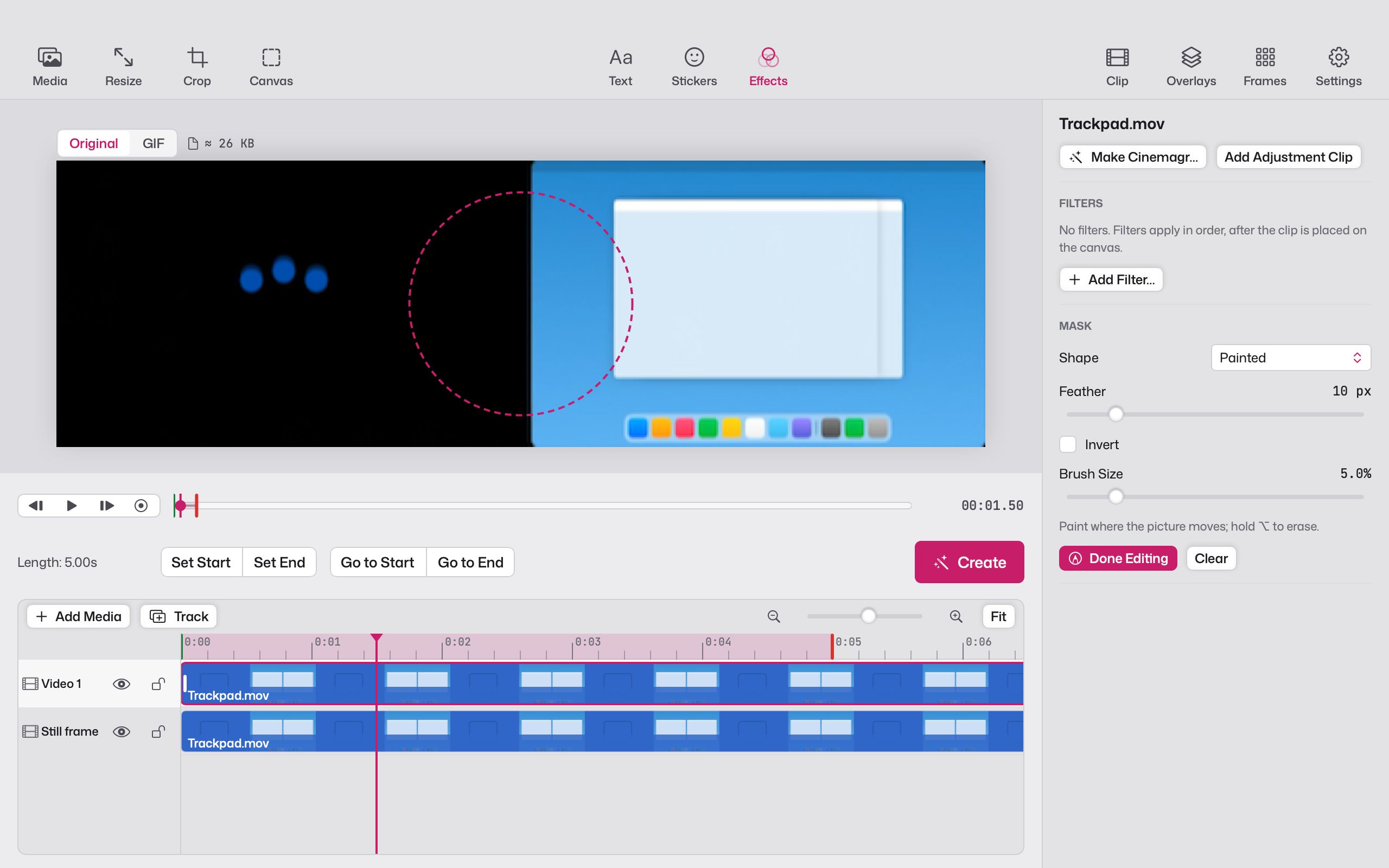Switch preview to GIF tab
Screen dimensions: 1389x868
point(153,143)
